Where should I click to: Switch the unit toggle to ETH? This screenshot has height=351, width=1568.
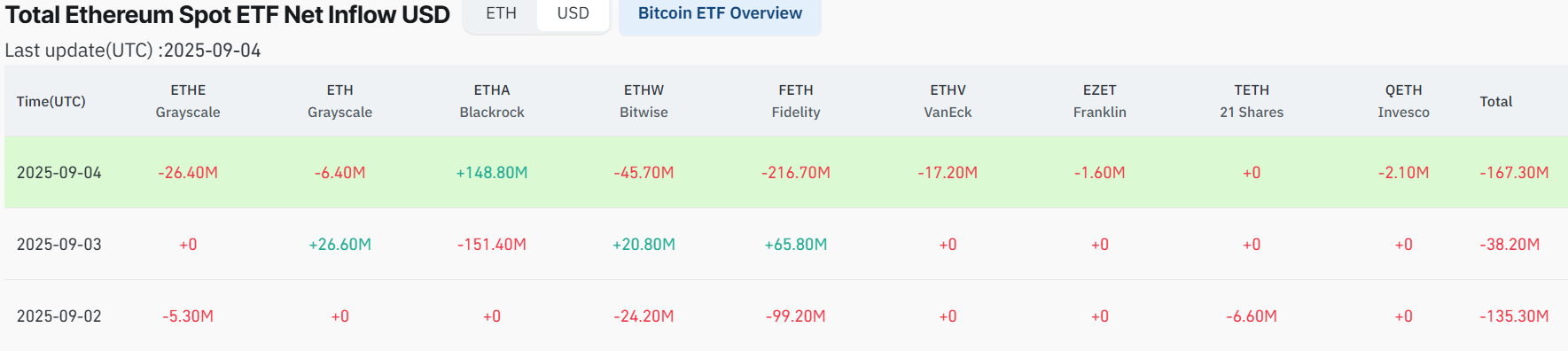[x=501, y=13]
